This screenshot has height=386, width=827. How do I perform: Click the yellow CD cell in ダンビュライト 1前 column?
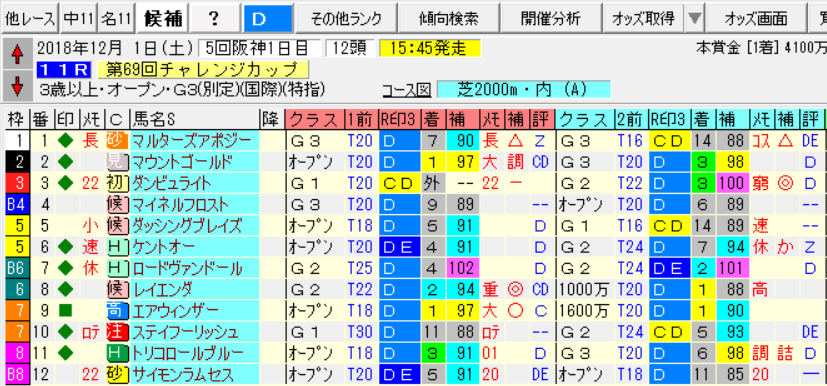(x=400, y=183)
